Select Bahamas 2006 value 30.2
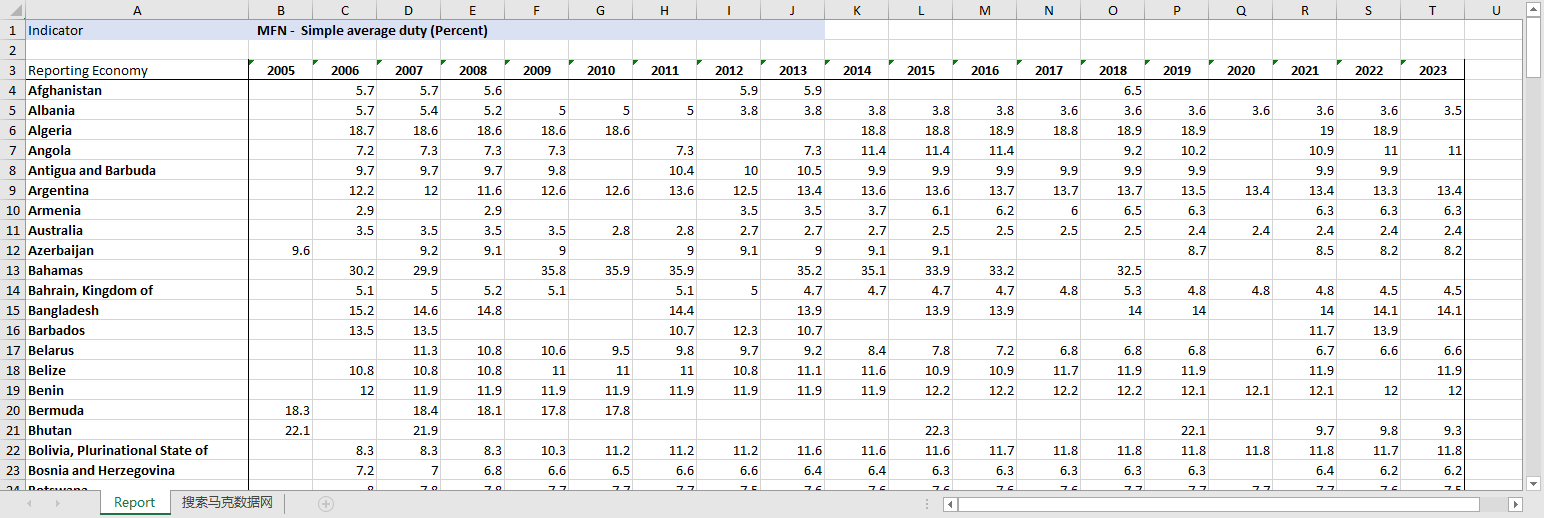Viewport: 1544px width, 518px height. (x=344, y=270)
